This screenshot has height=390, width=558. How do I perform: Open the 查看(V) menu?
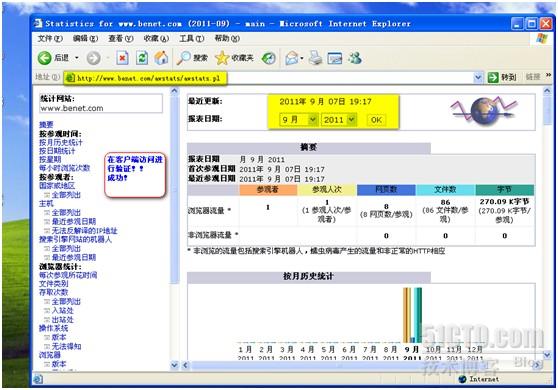(x=121, y=38)
